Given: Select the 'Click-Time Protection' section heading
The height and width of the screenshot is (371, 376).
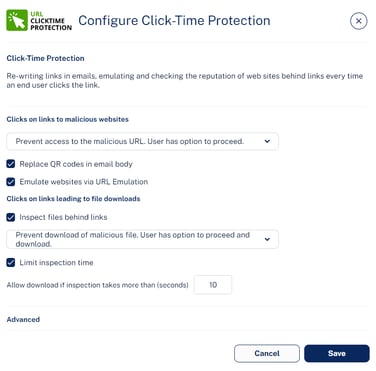Looking at the screenshot, I should tap(45, 58).
